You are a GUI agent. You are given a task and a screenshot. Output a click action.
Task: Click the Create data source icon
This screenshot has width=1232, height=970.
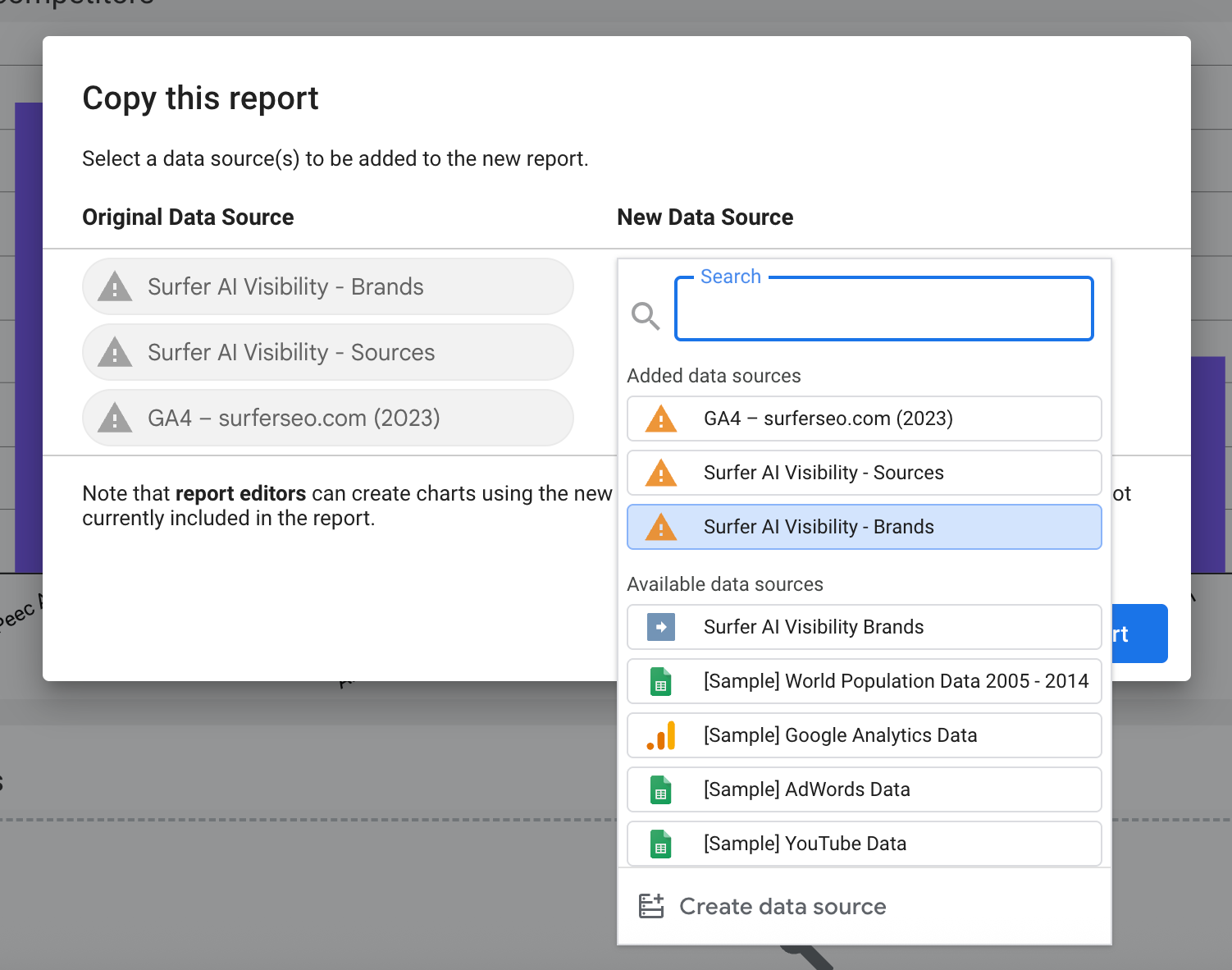pyautogui.click(x=651, y=906)
